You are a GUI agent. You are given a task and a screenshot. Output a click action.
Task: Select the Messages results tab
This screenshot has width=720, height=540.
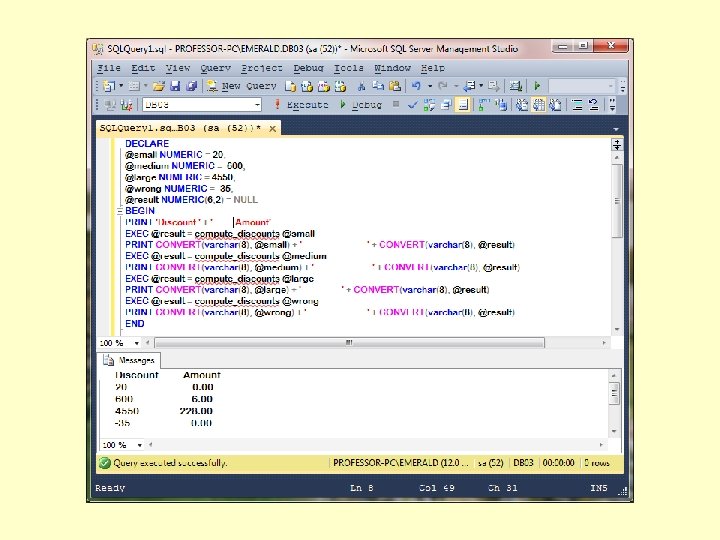click(x=130, y=360)
